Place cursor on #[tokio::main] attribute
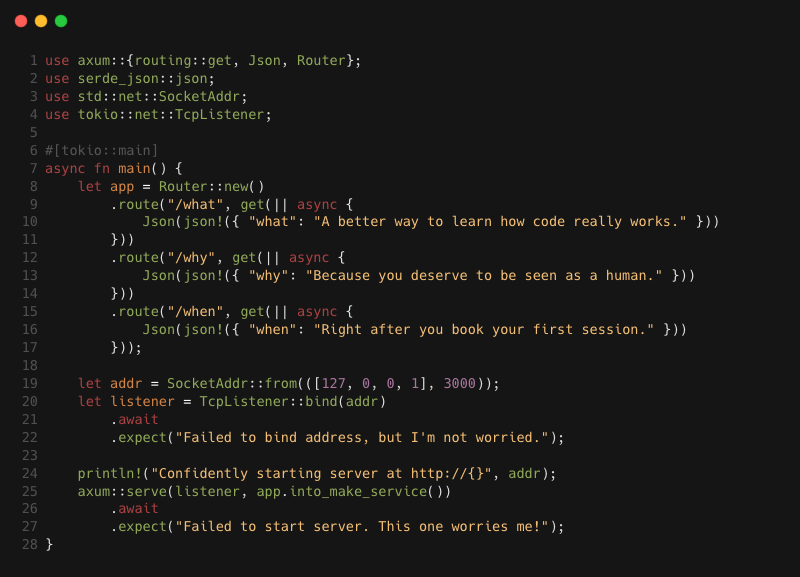Viewport: 800px width, 577px height. tap(102, 150)
